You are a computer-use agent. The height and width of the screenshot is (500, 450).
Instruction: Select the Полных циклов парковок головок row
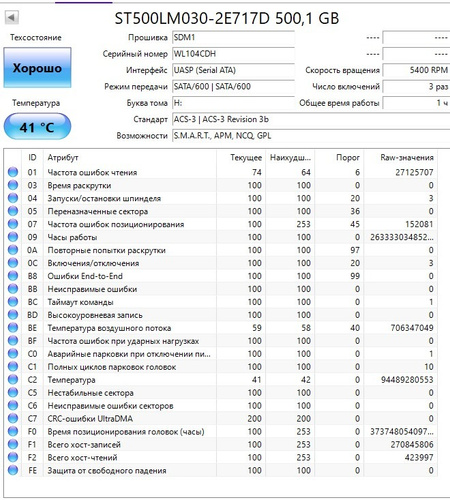(x=221, y=367)
